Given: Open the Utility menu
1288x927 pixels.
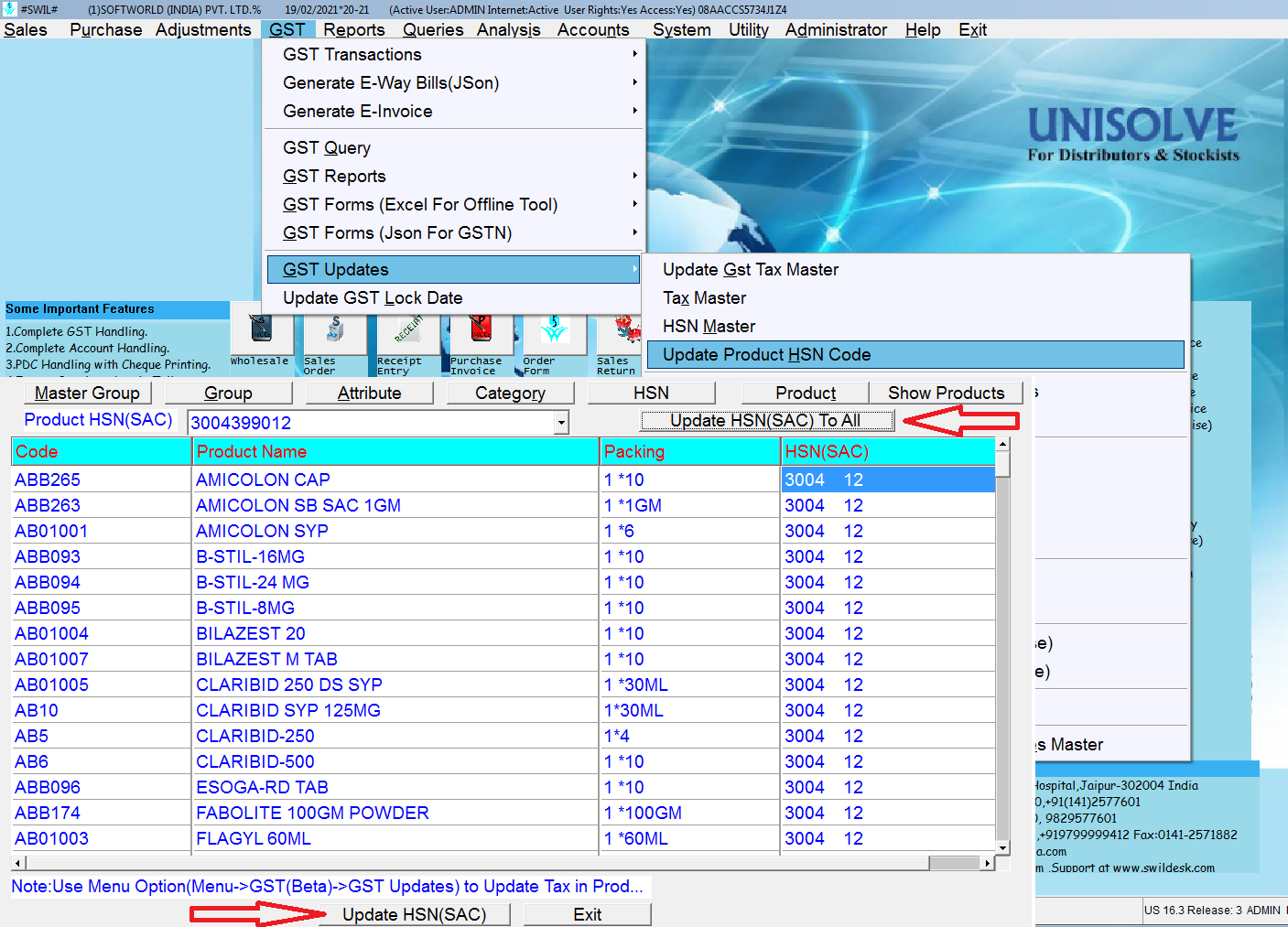Looking at the screenshot, I should (x=749, y=29).
